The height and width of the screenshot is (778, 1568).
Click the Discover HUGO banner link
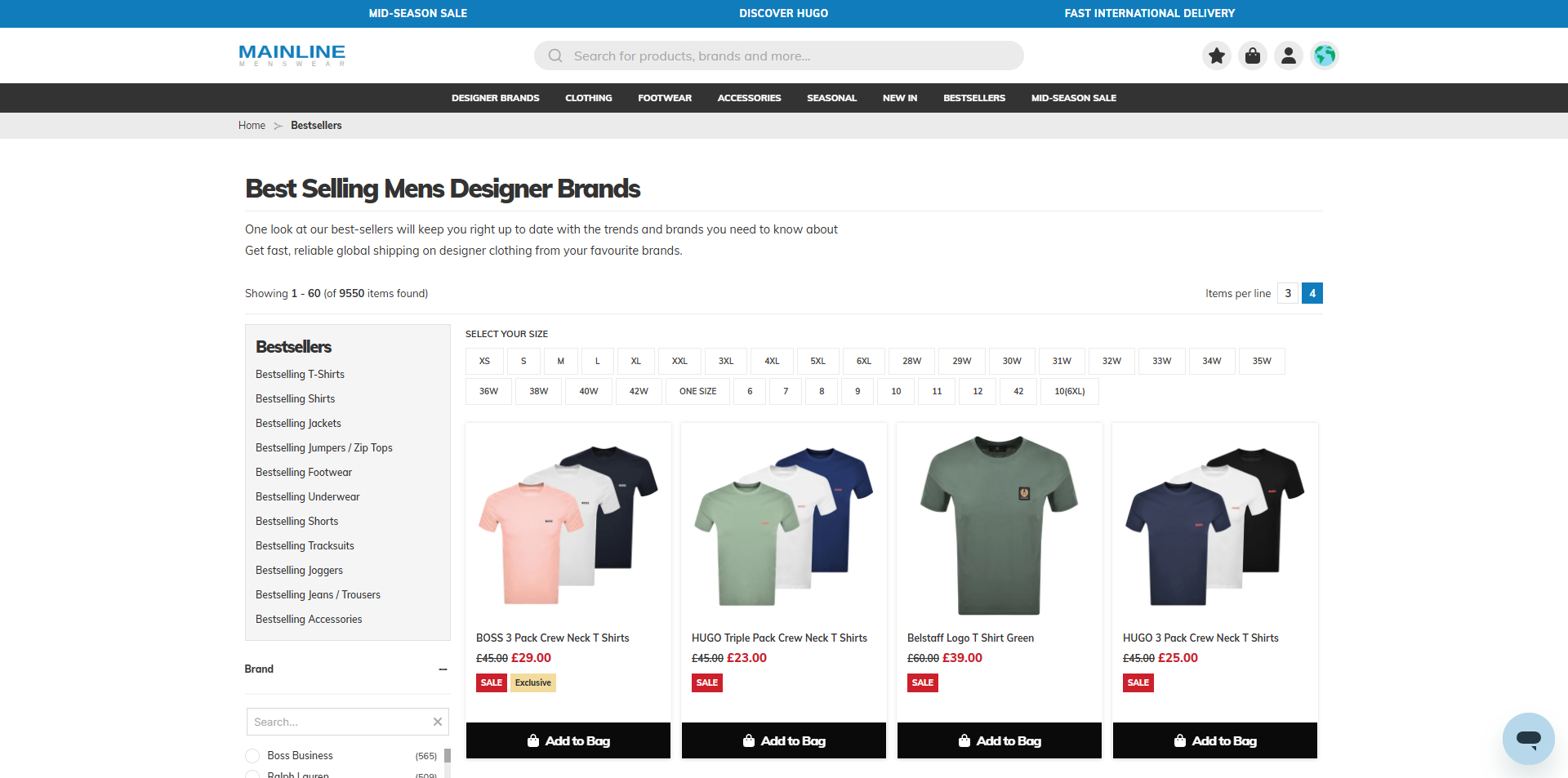pos(784,14)
